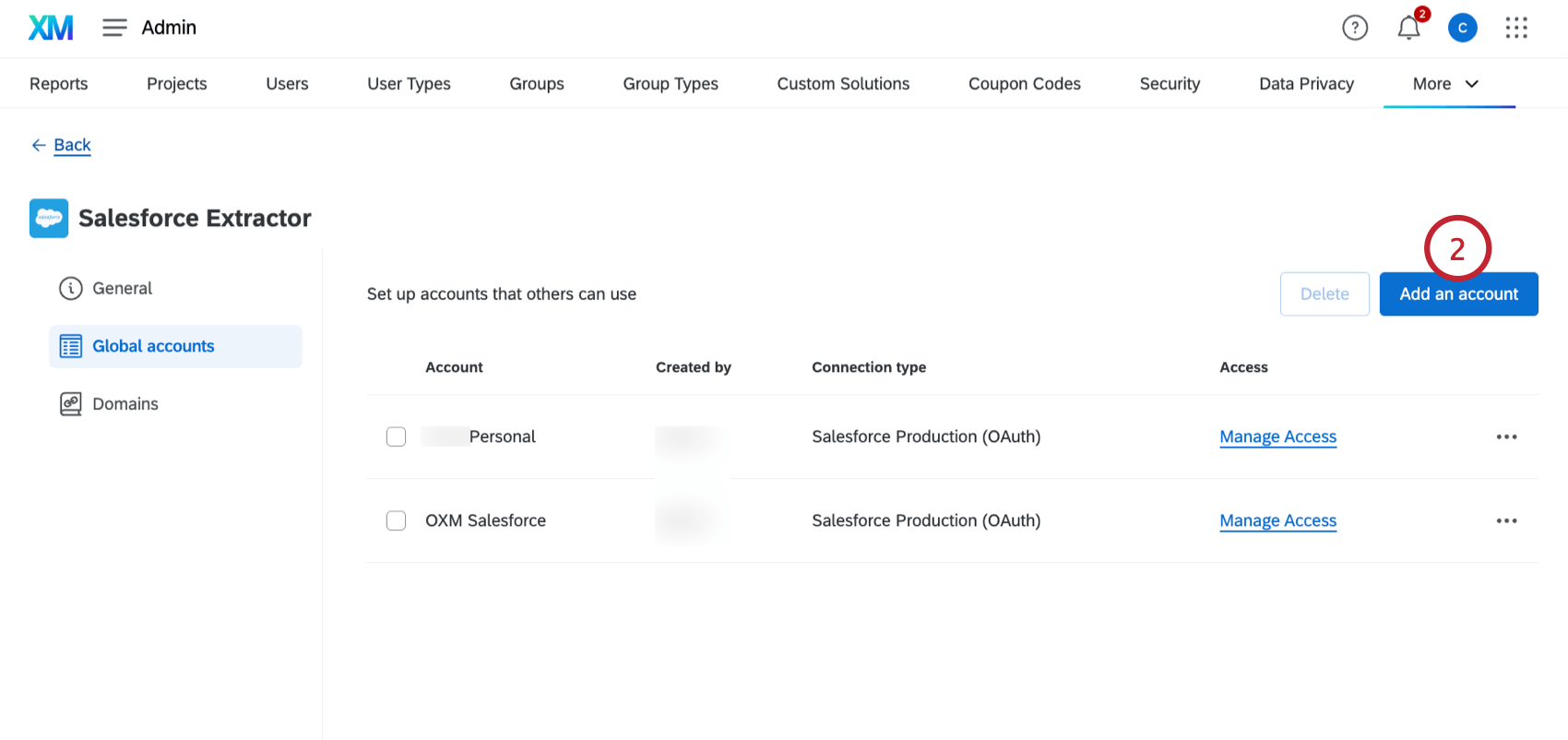Open the help question mark icon
Screen dimensions: 1568x740
click(1354, 28)
